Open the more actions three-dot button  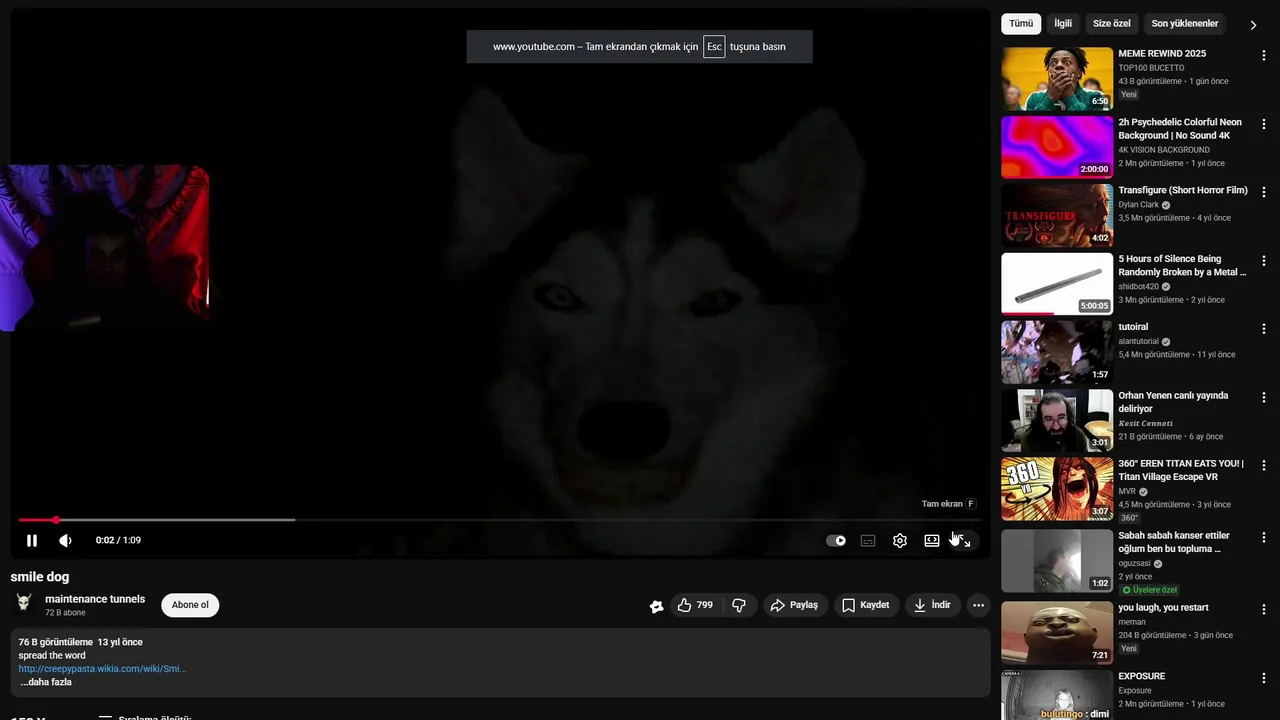[x=978, y=605]
